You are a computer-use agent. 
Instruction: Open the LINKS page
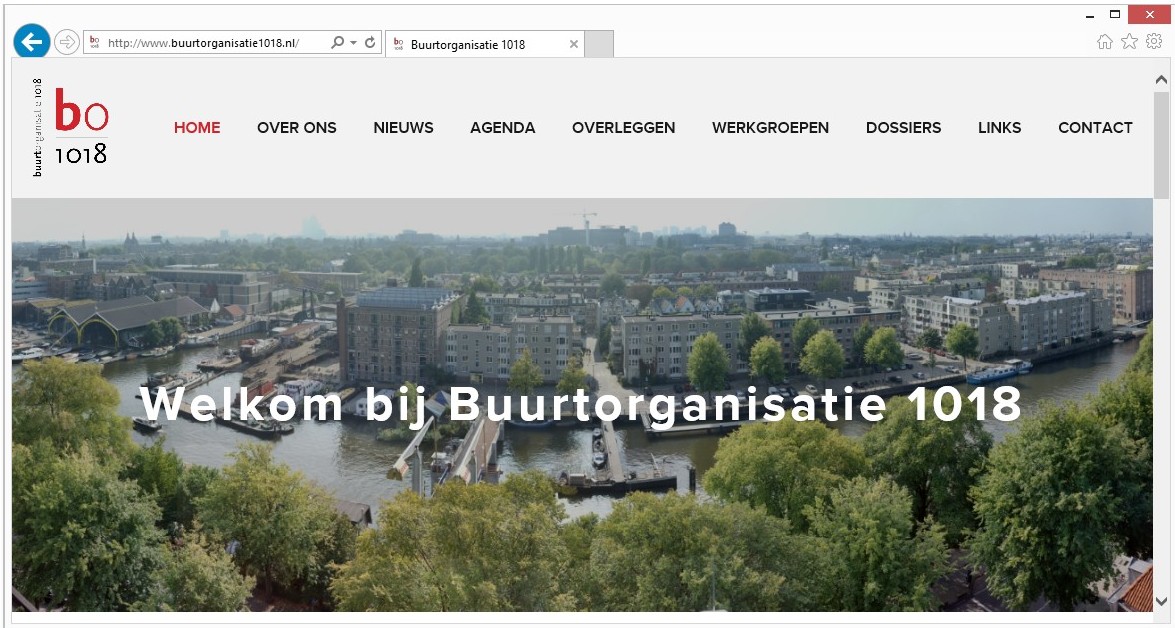(x=1000, y=128)
